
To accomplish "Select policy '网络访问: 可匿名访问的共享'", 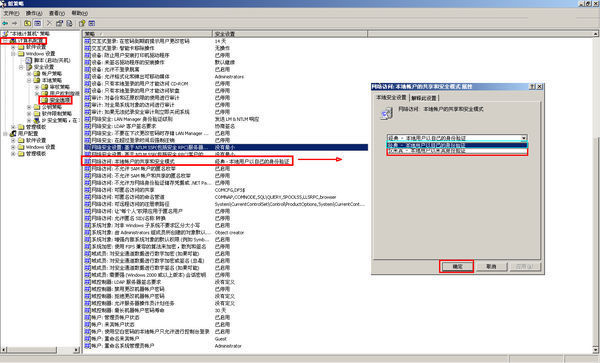I will point(122,190).
